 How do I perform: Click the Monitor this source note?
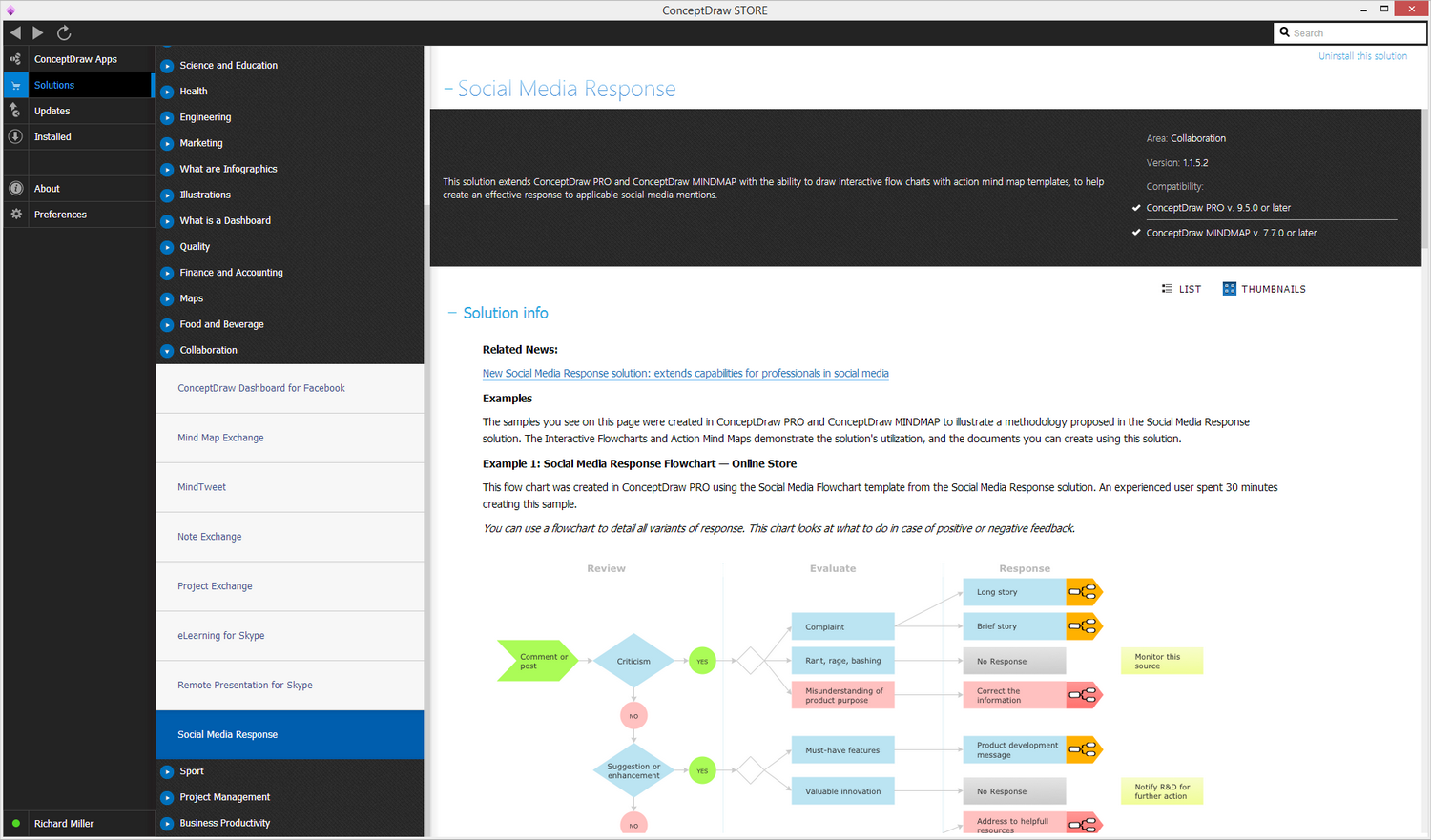click(x=1162, y=661)
